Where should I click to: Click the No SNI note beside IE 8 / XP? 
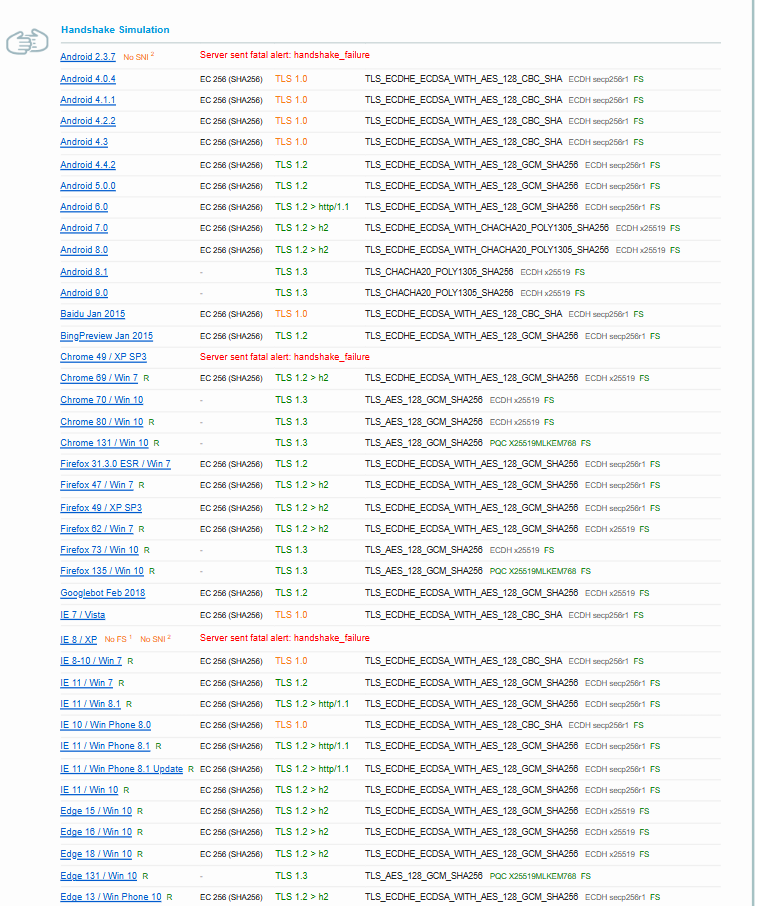pos(155,639)
